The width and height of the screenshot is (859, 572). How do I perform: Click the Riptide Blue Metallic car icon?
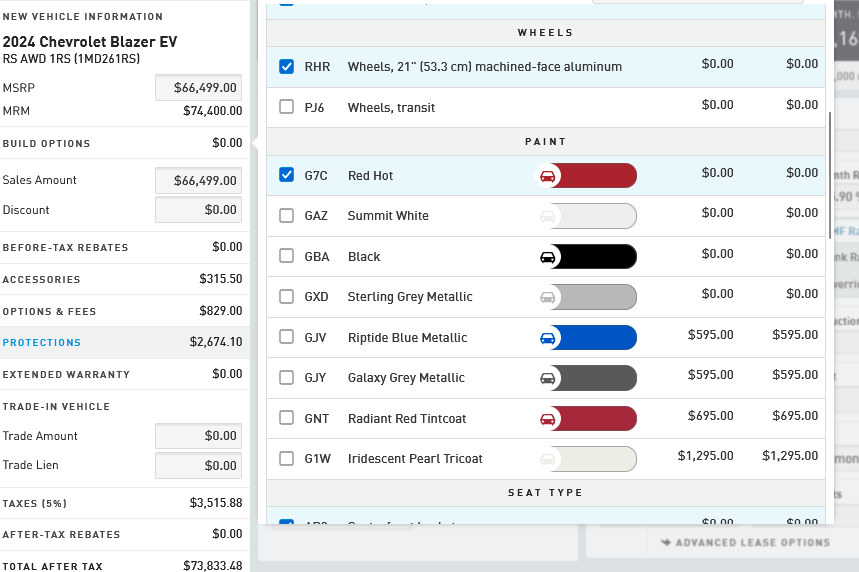pos(547,338)
